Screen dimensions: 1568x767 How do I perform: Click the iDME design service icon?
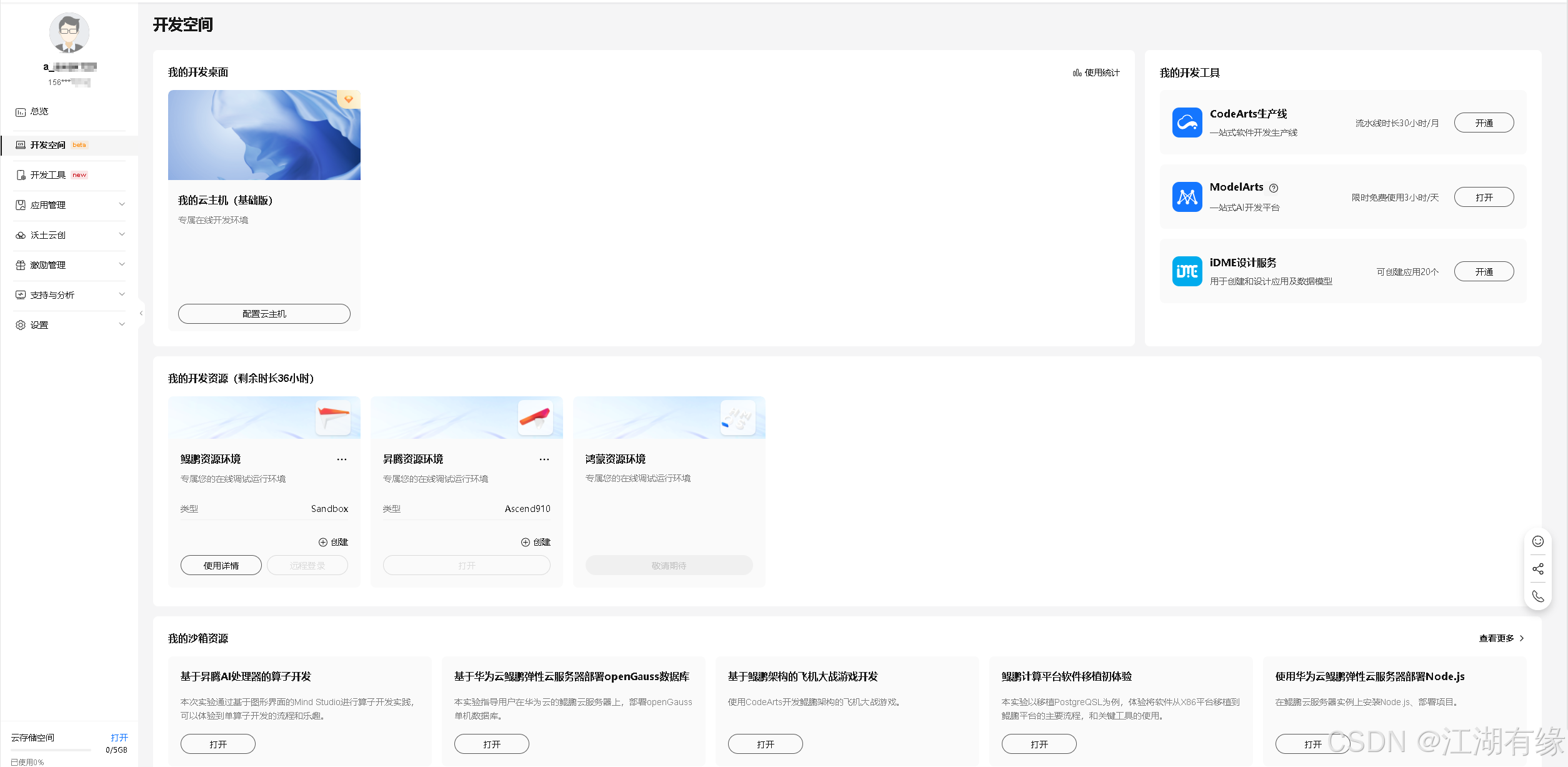(x=1187, y=271)
